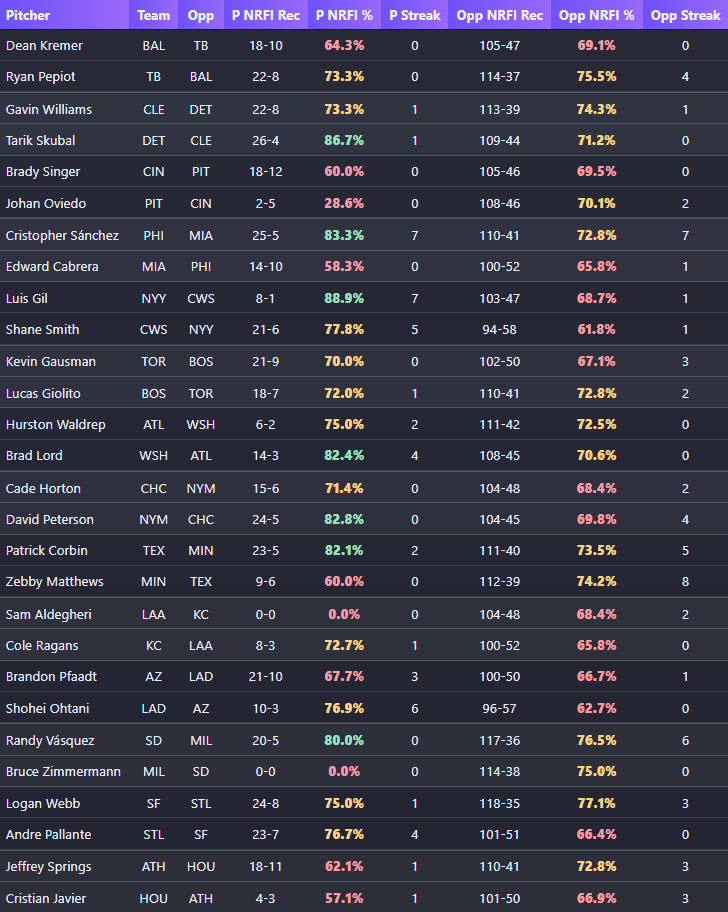
Task: Select pitcher Zebby Matthews
Action: click(55, 582)
